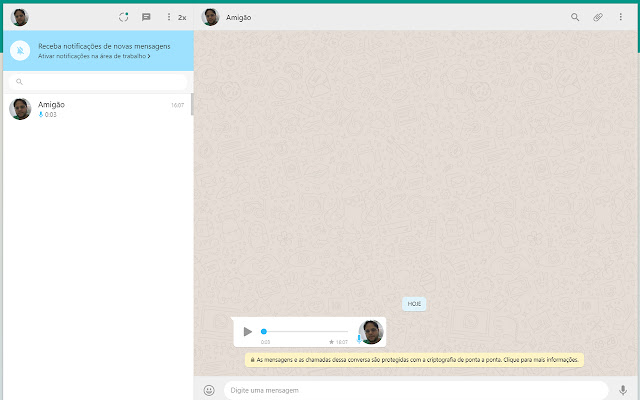The width and height of the screenshot is (640, 400).
Task: Open the status updates icon
Action: pos(123,17)
